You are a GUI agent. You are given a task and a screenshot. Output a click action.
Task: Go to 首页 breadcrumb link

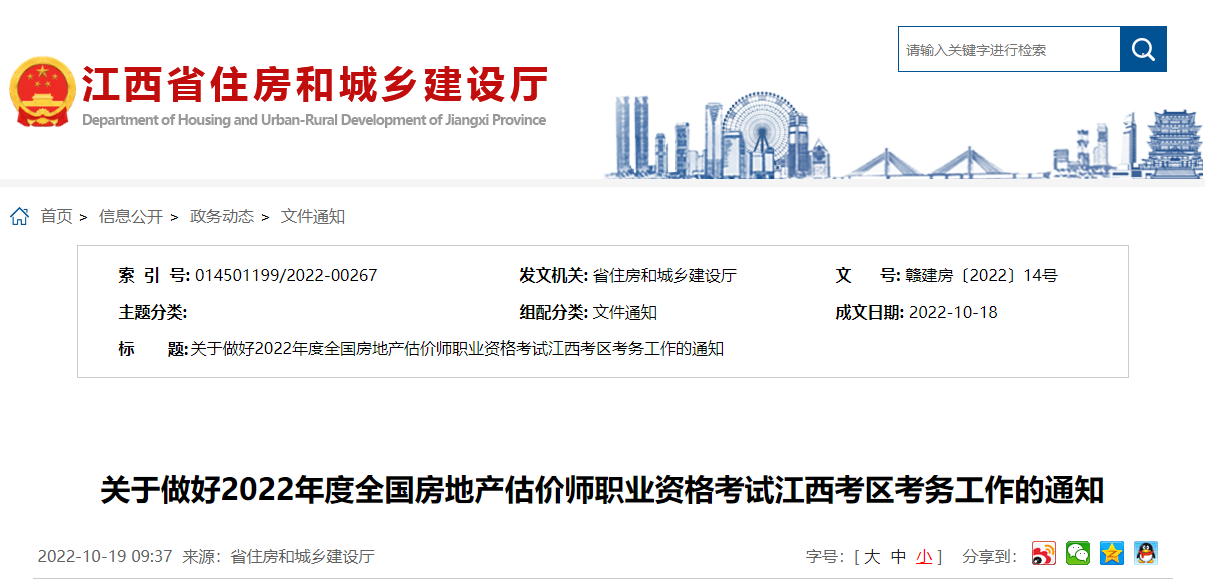click(x=56, y=216)
